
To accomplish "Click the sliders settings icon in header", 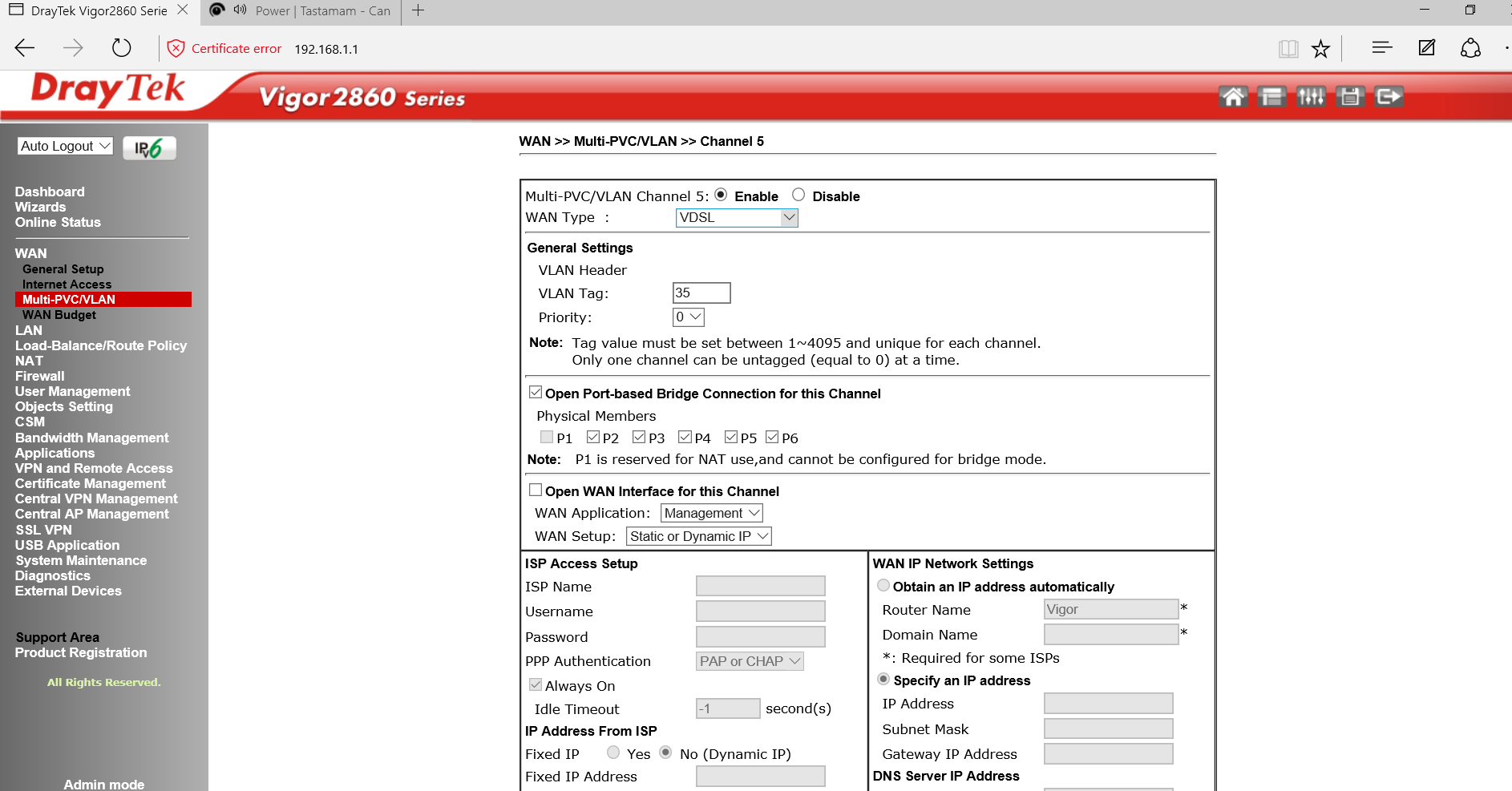I will pos(1311,97).
